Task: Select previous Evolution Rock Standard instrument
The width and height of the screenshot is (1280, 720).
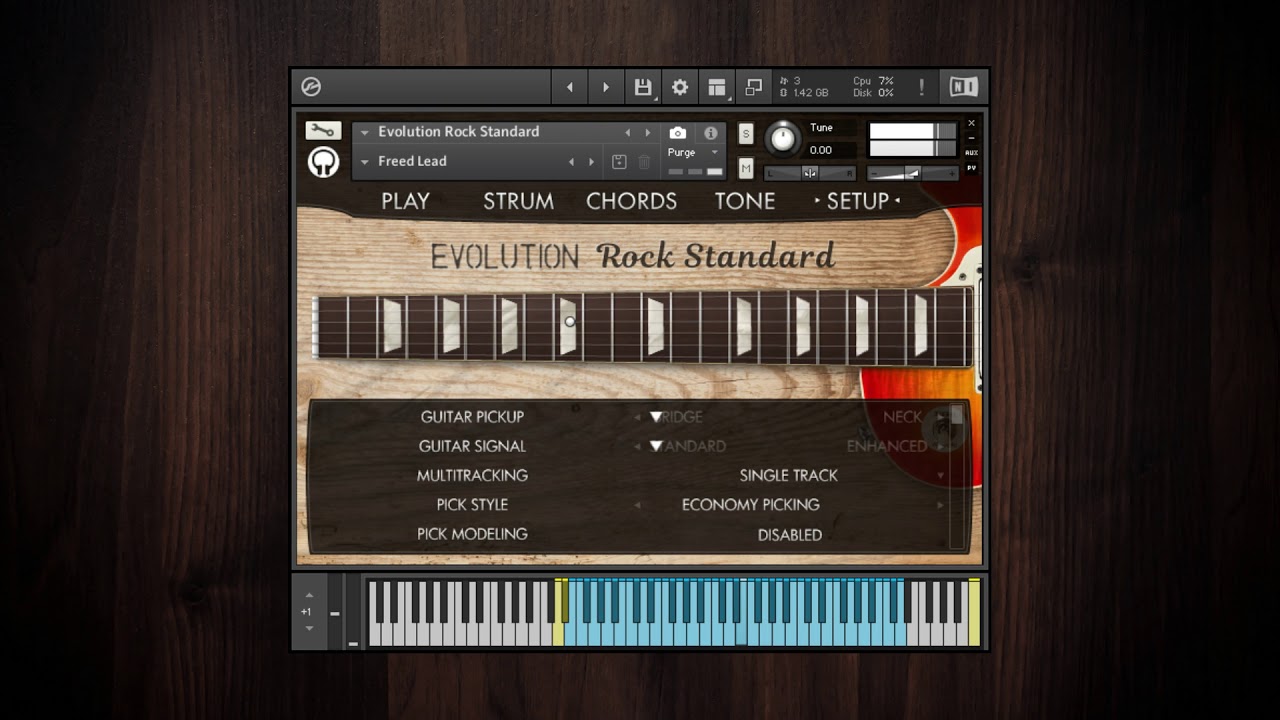Action: click(628, 132)
